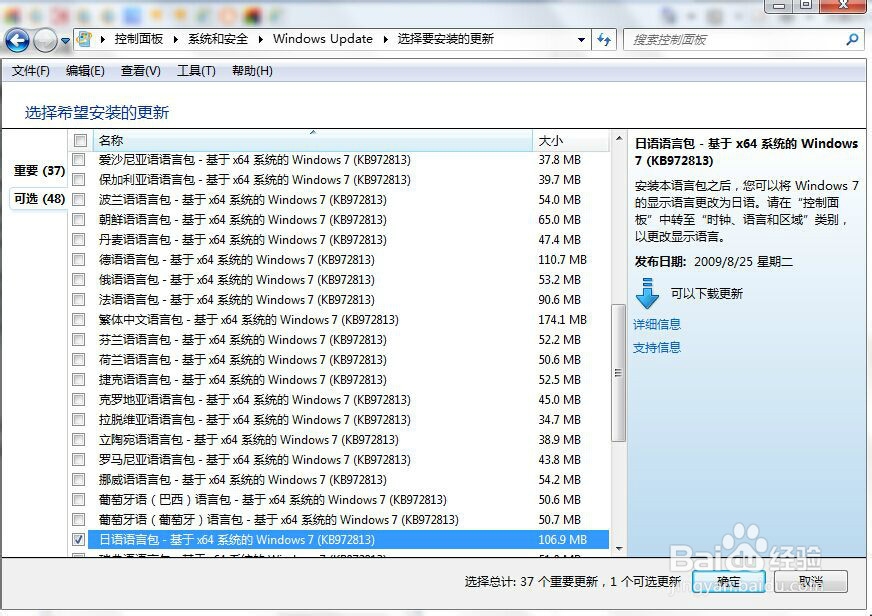Screen dimensions: 872x616
Task: Click the scroll up arrow of the list
Action: (618, 138)
